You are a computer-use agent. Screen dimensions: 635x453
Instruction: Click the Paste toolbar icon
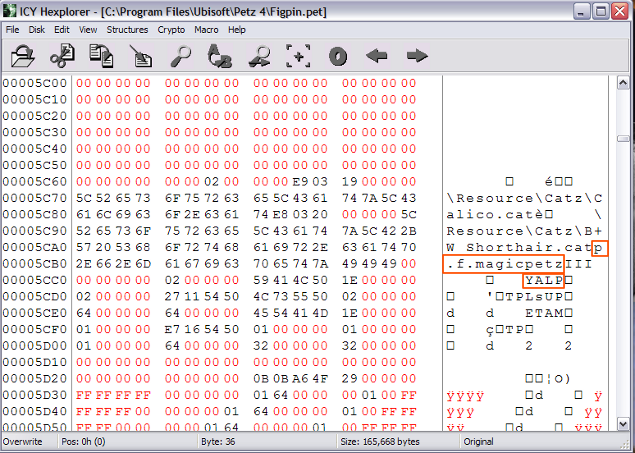pyautogui.click(x=141, y=56)
